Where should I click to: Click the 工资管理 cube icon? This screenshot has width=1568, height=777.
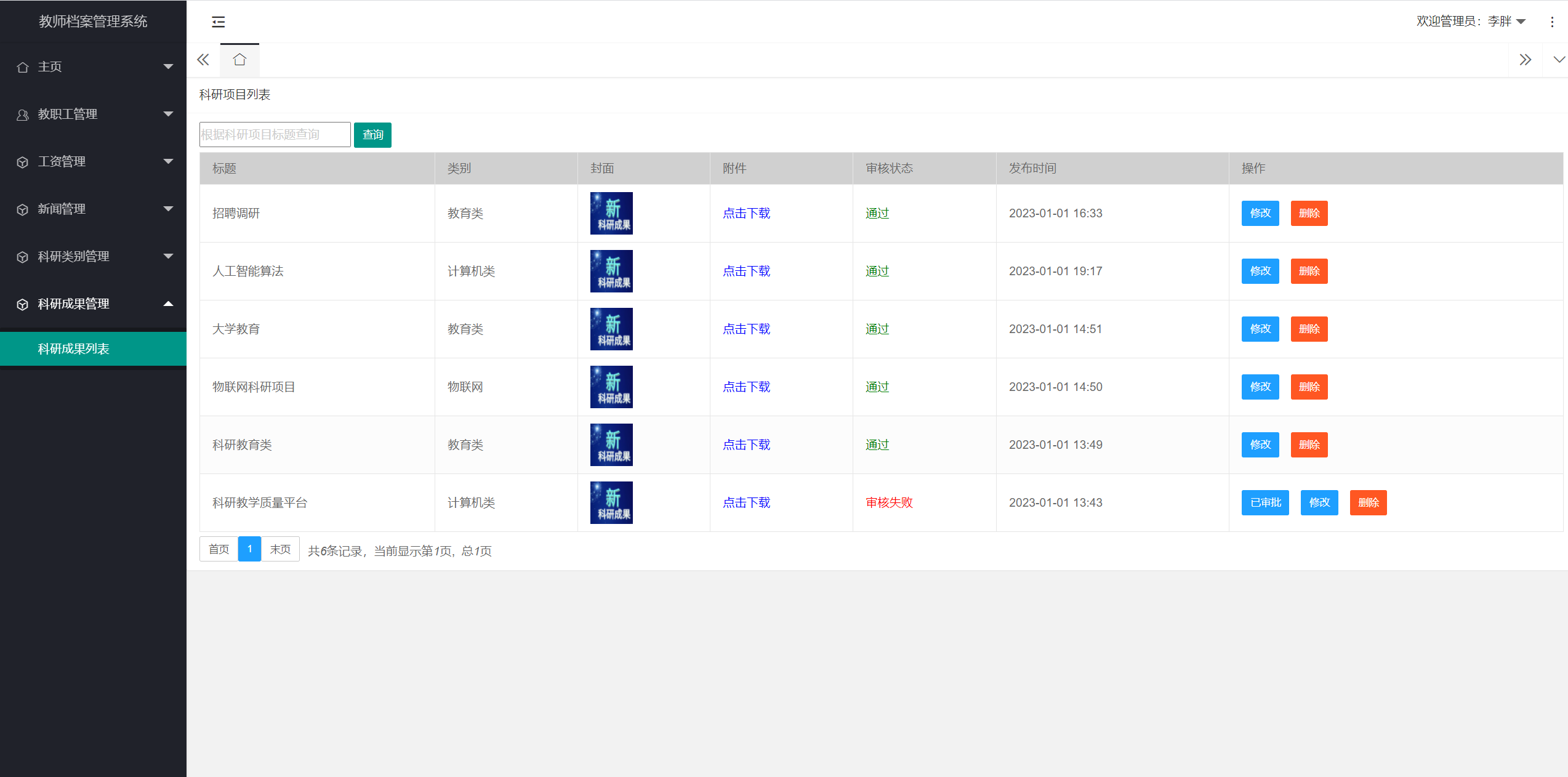(x=23, y=162)
